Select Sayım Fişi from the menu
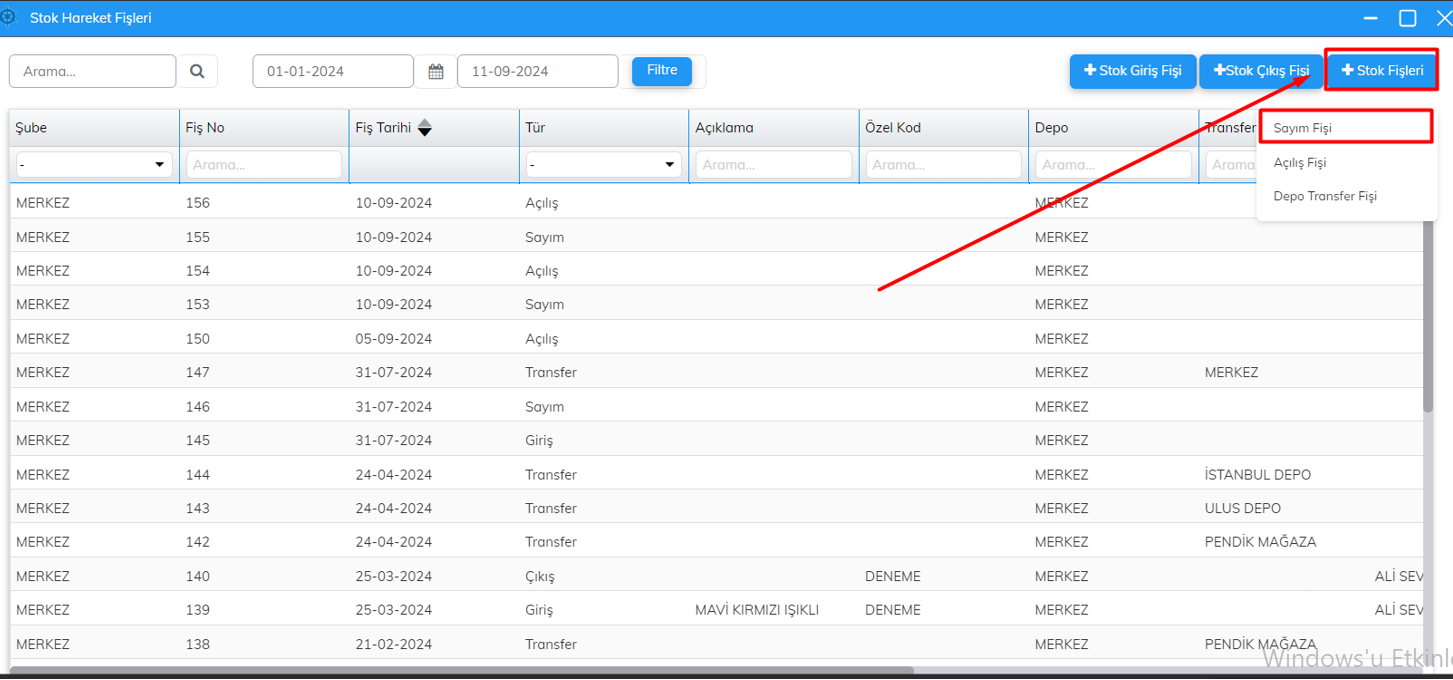 click(1303, 128)
